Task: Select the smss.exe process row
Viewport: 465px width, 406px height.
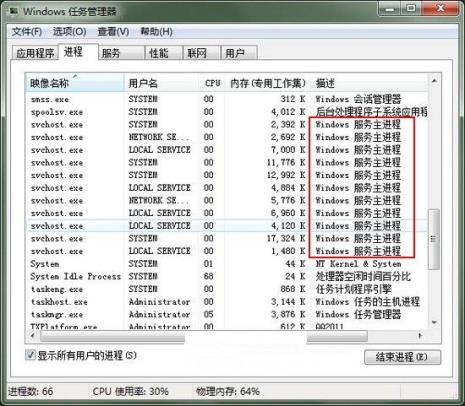Action: 227,99
